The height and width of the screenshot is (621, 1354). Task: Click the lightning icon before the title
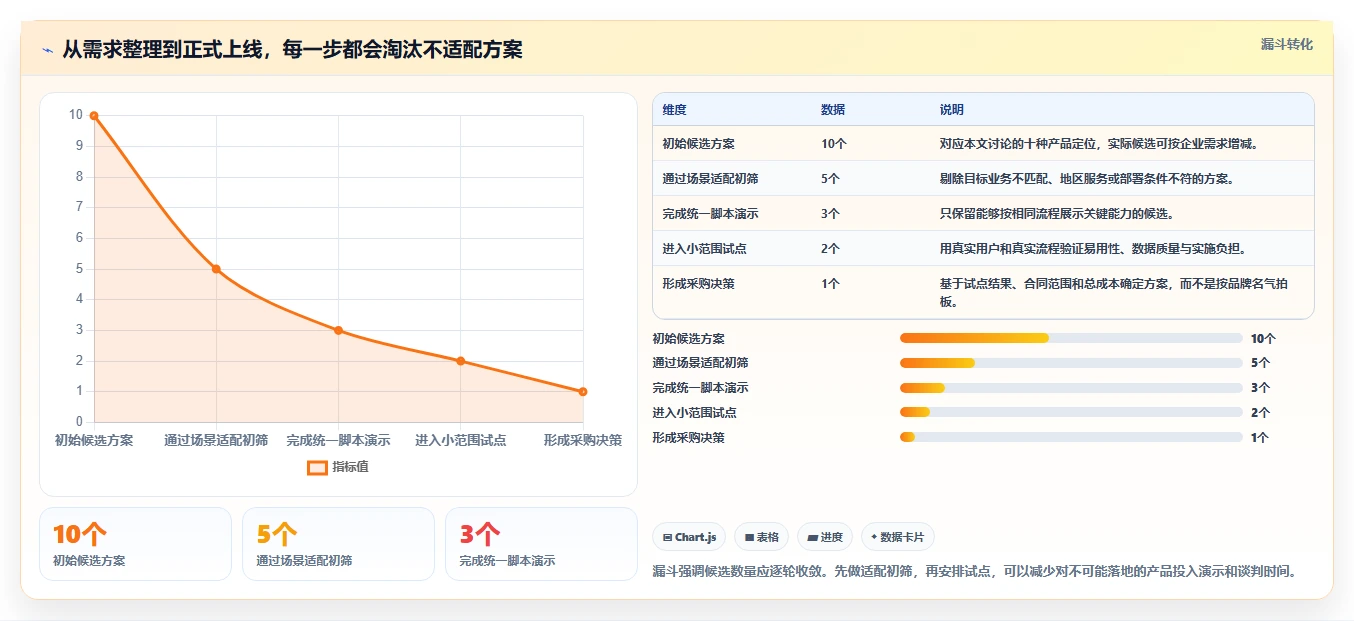click(47, 50)
